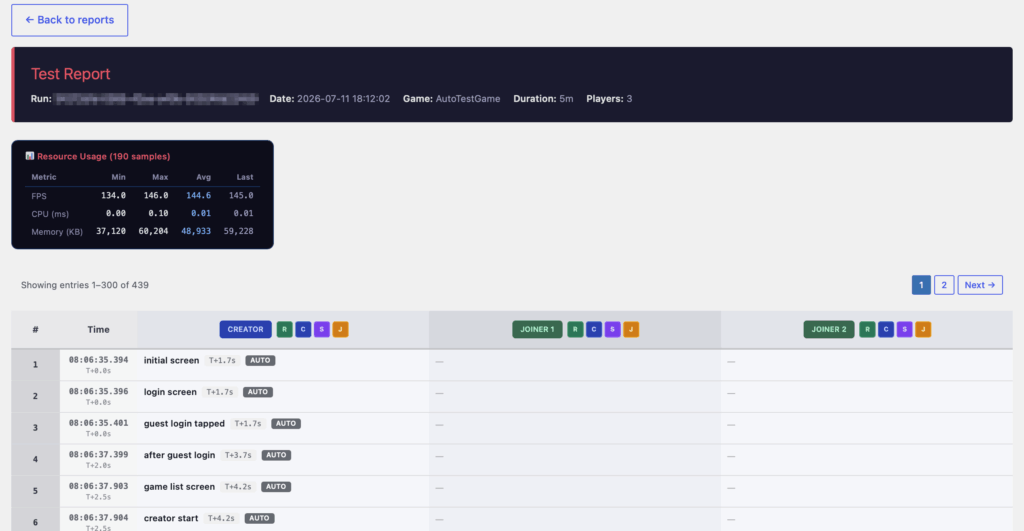
Task: Click T+1.7s tag on initial screen row
Action: pos(222,361)
